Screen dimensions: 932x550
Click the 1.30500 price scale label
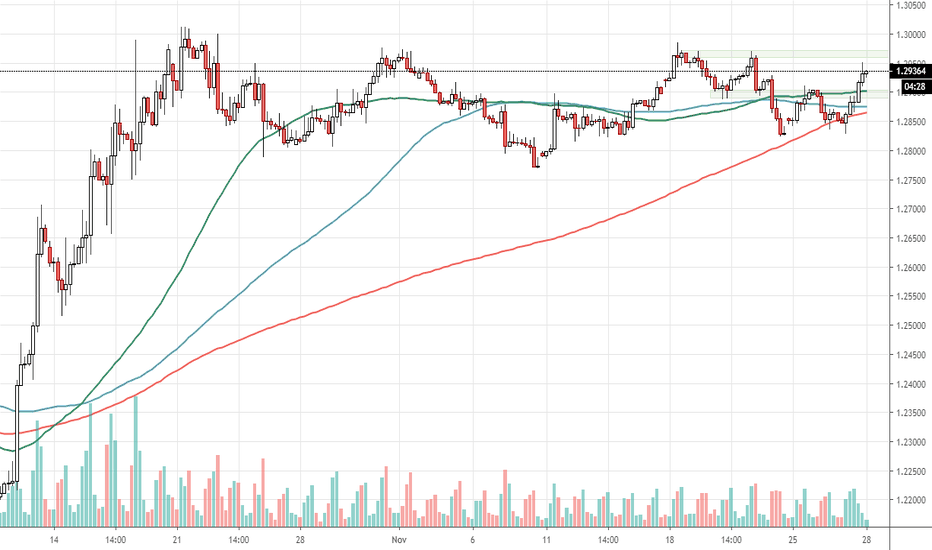910,5
